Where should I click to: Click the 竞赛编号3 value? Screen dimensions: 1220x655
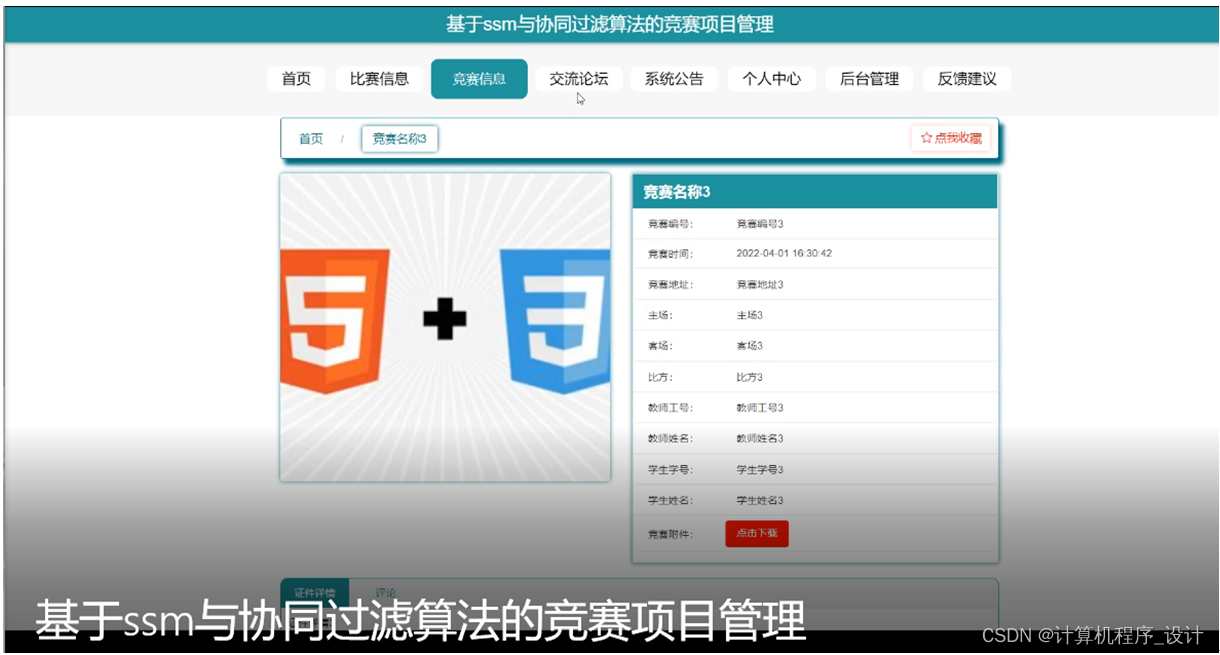760,224
